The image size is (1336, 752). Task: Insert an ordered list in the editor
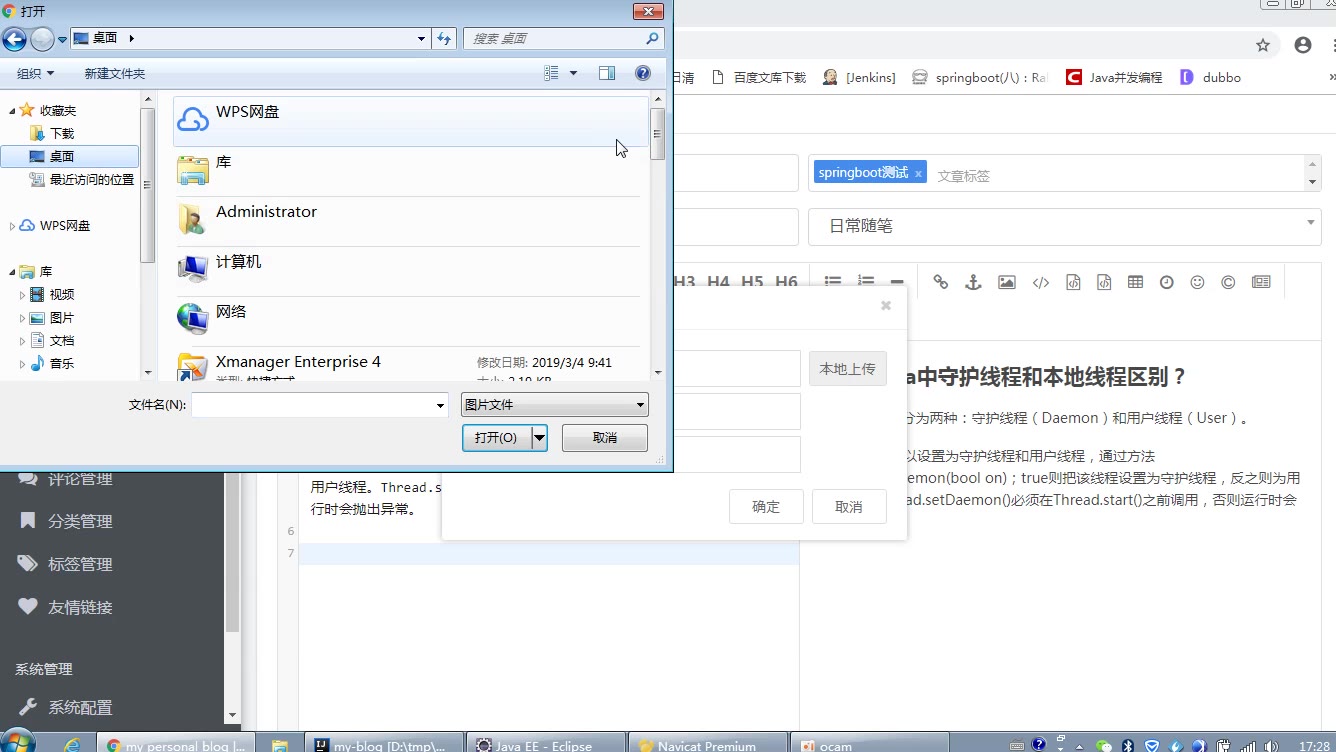point(866,282)
